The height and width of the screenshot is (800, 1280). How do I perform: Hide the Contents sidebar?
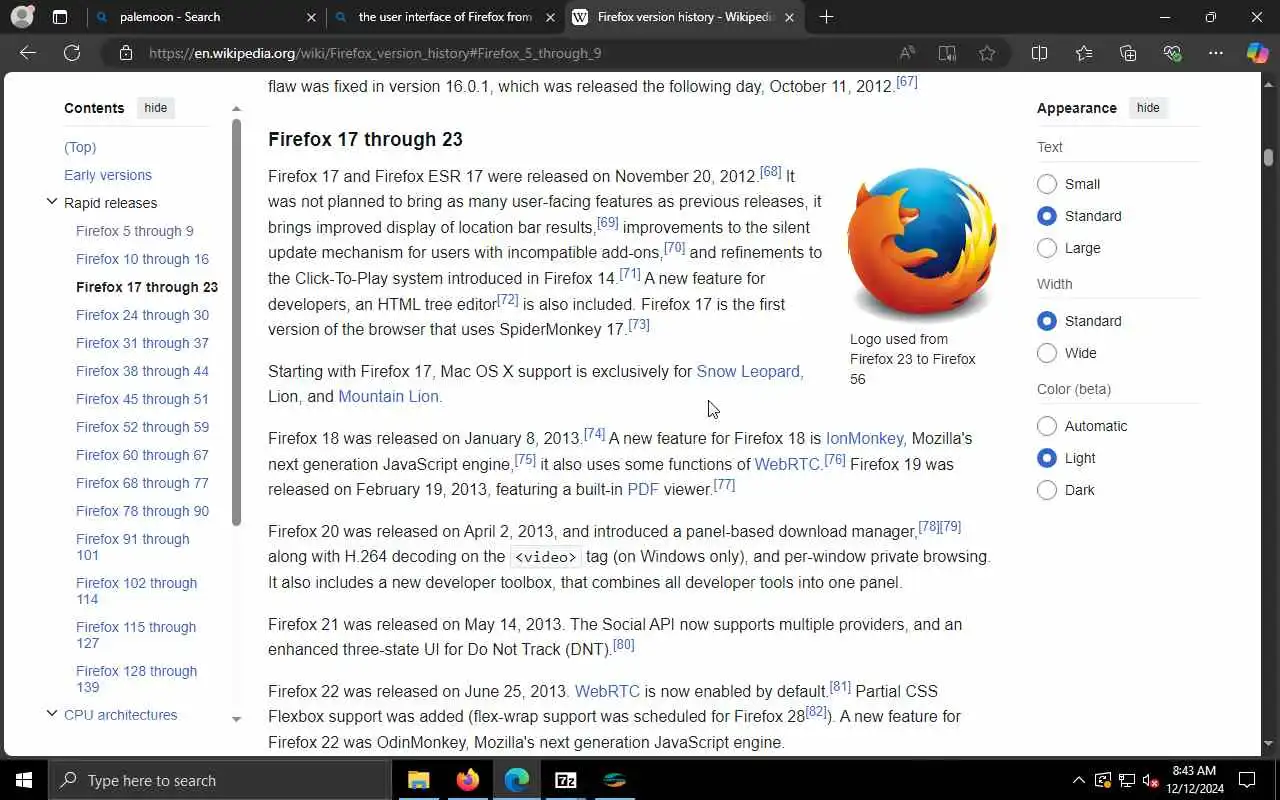click(156, 108)
